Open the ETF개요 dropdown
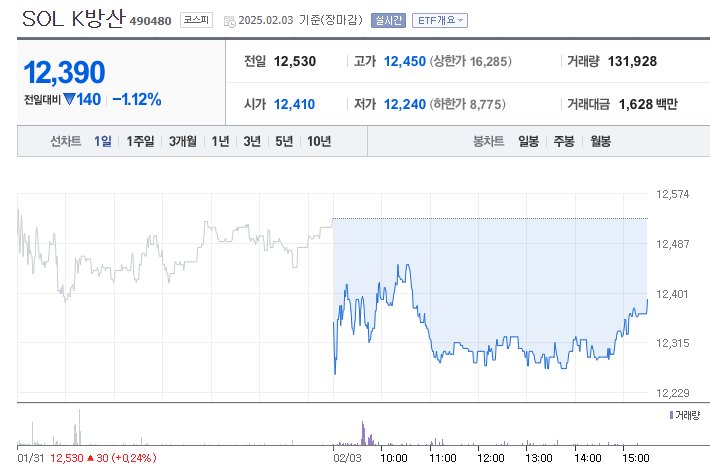Screen dimensions: 710x476 pos(440,20)
